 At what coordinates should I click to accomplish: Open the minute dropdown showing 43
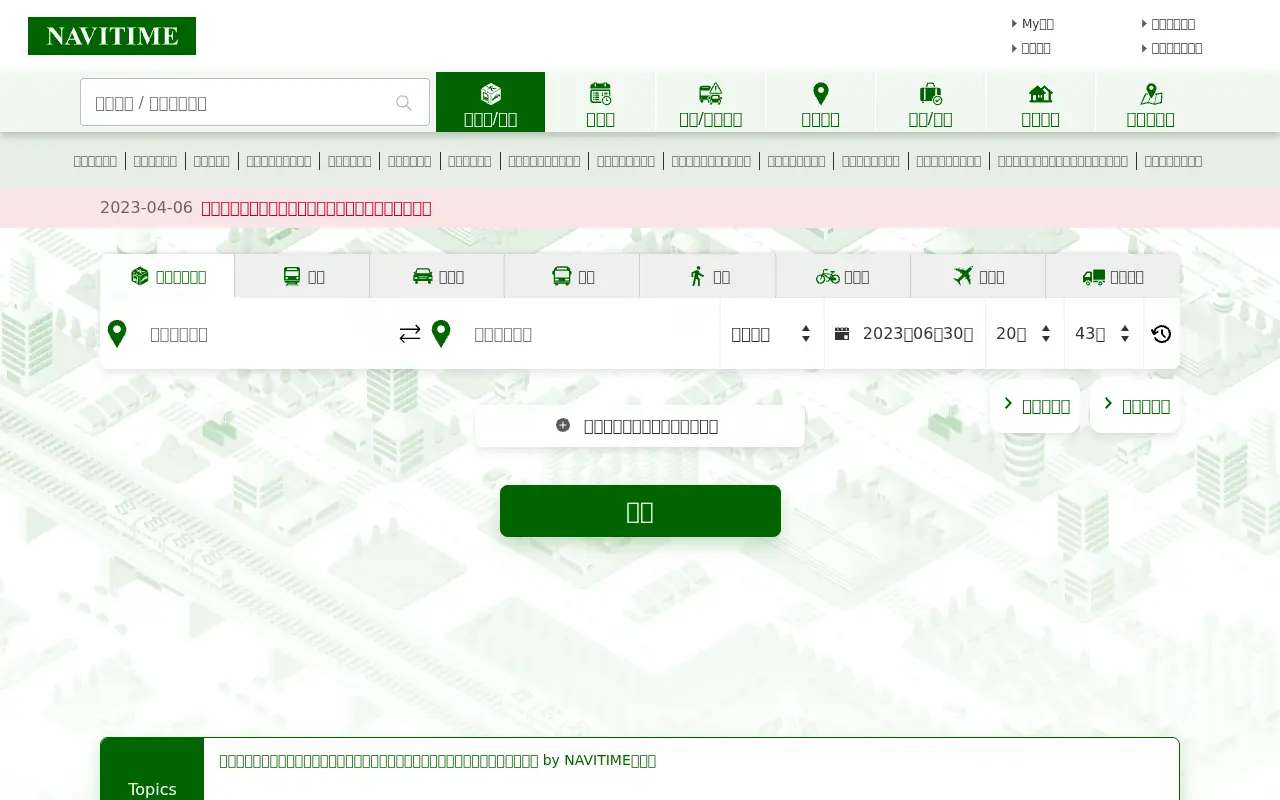1104,334
